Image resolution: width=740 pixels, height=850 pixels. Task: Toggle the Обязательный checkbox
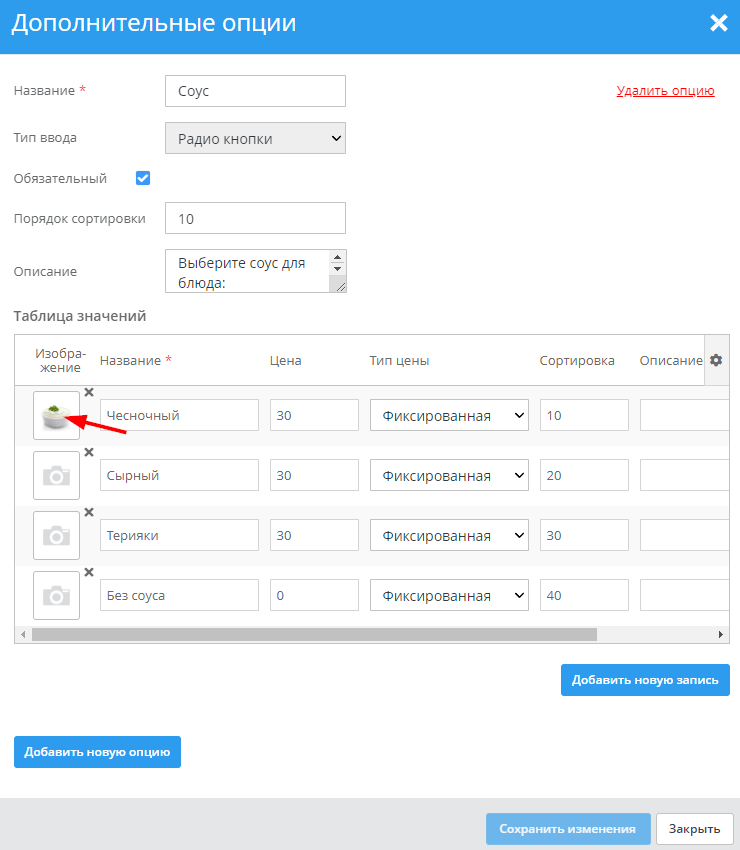coord(143,178)
